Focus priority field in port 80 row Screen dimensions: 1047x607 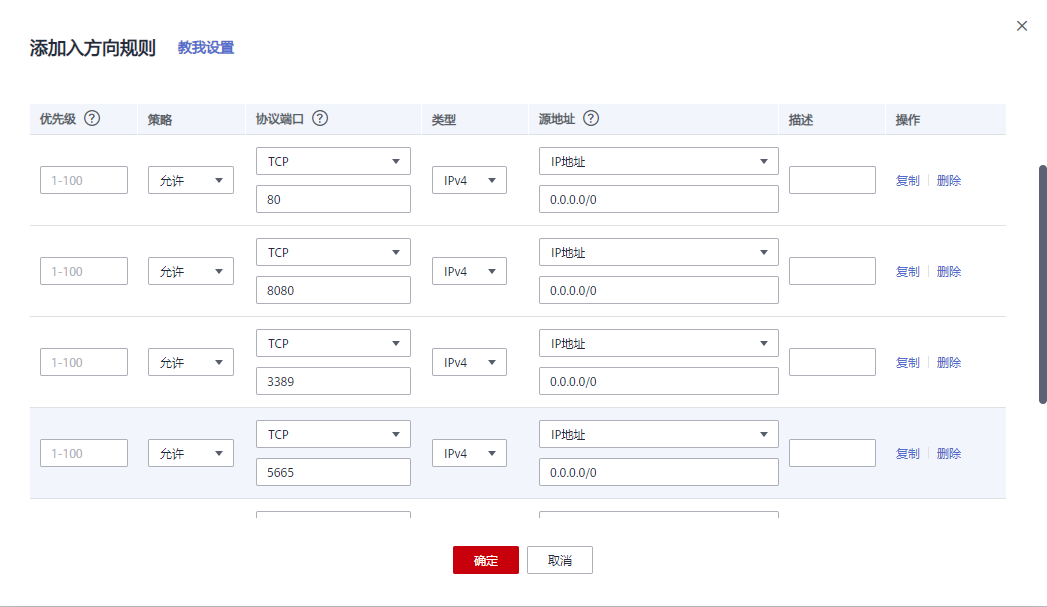pos(83,180)
